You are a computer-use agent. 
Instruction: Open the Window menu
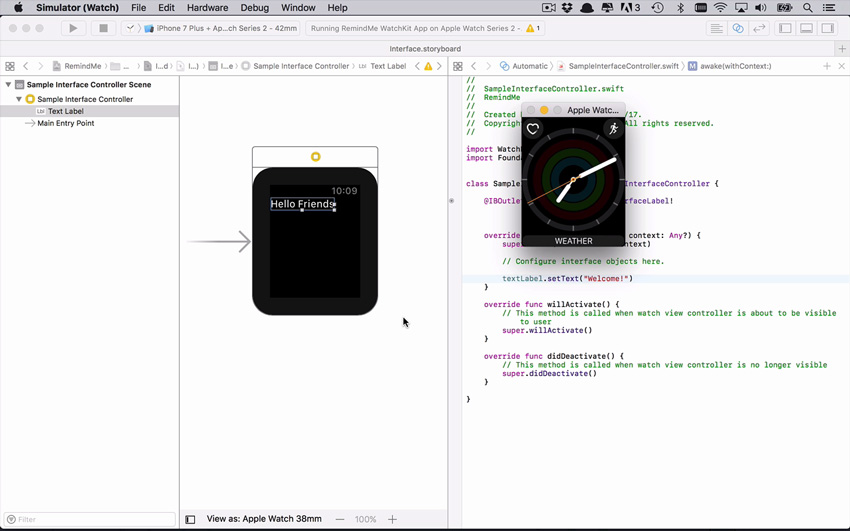[x=298, y=8]
